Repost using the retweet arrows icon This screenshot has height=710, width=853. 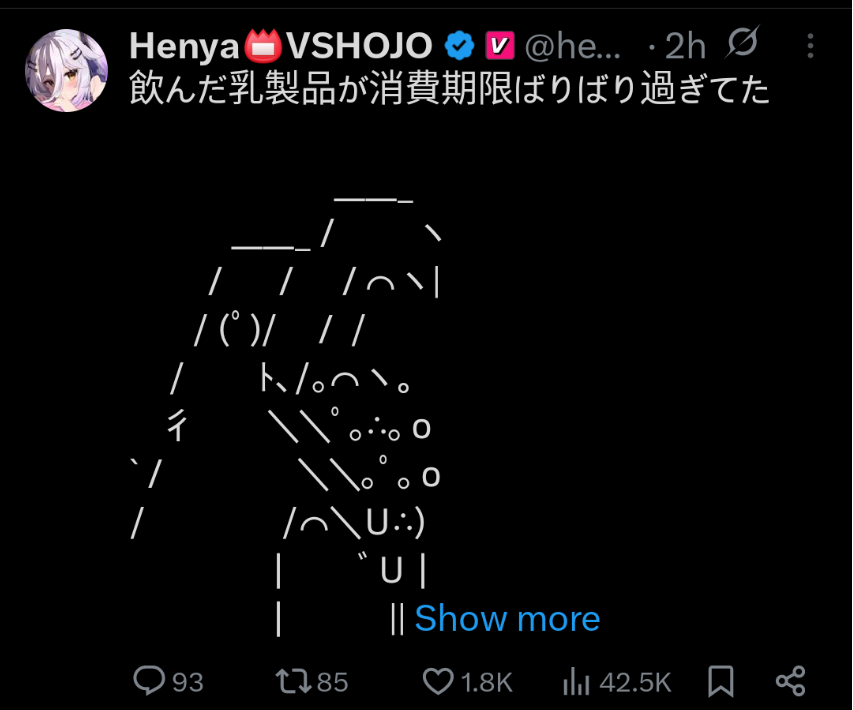click(x=294, y=681)
